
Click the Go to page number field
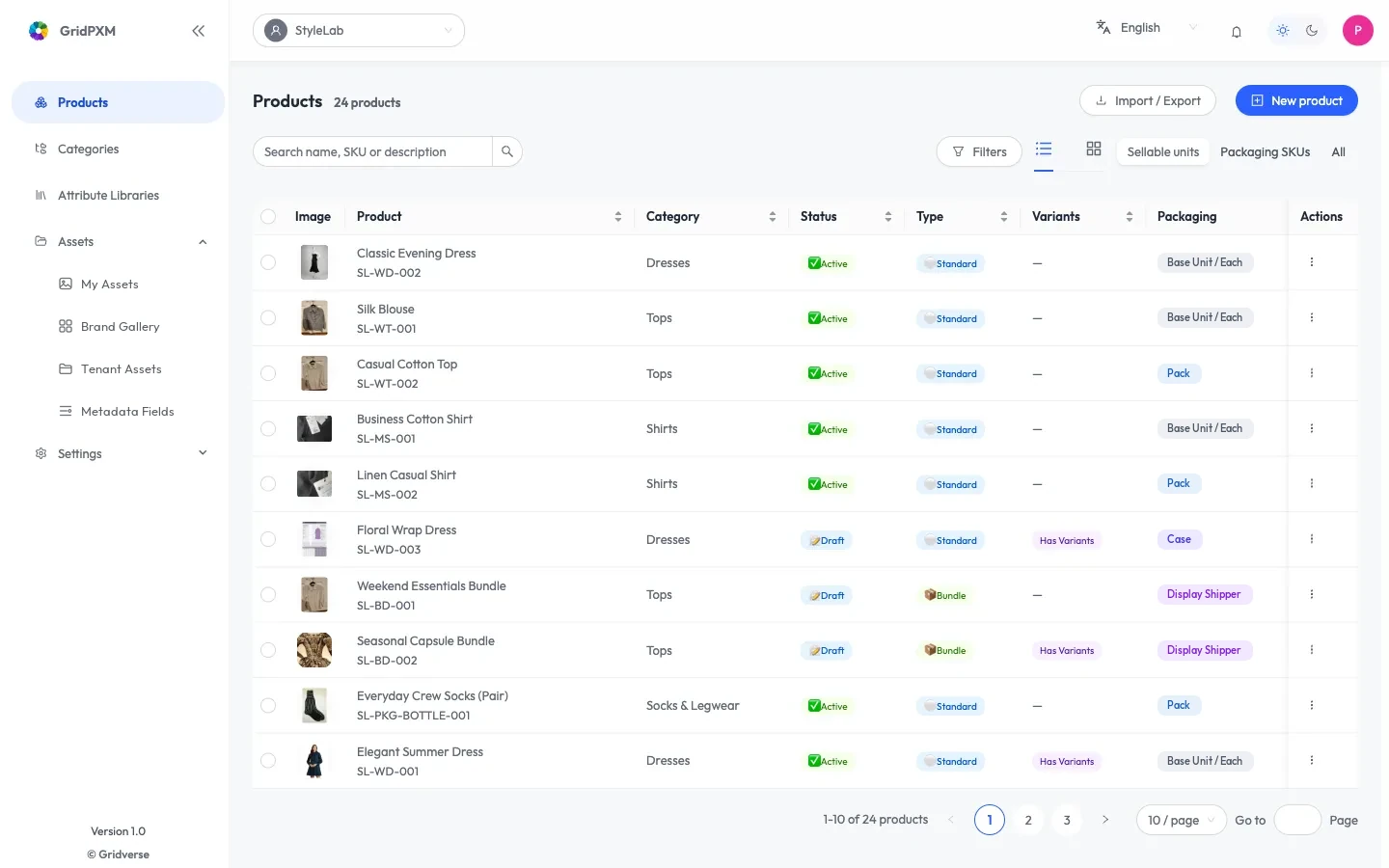click(1297, 820)
